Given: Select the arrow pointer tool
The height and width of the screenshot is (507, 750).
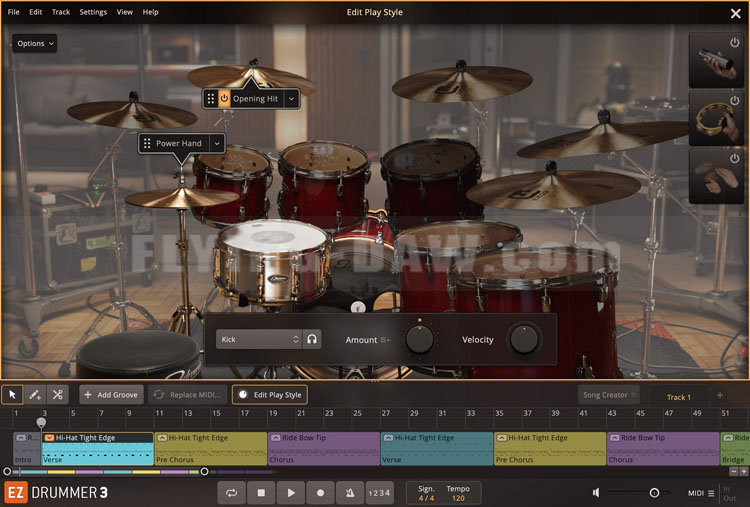Looking at the screenshot, I should pyautogui.click(x=13, y=395).
